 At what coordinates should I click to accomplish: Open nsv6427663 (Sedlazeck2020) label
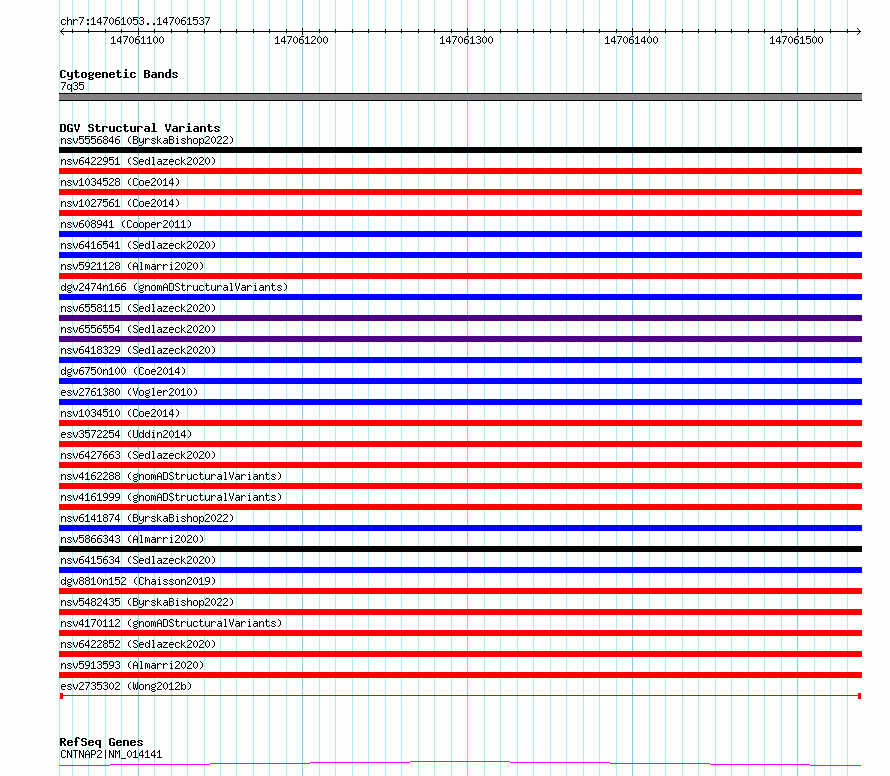[x=138, y=455]
